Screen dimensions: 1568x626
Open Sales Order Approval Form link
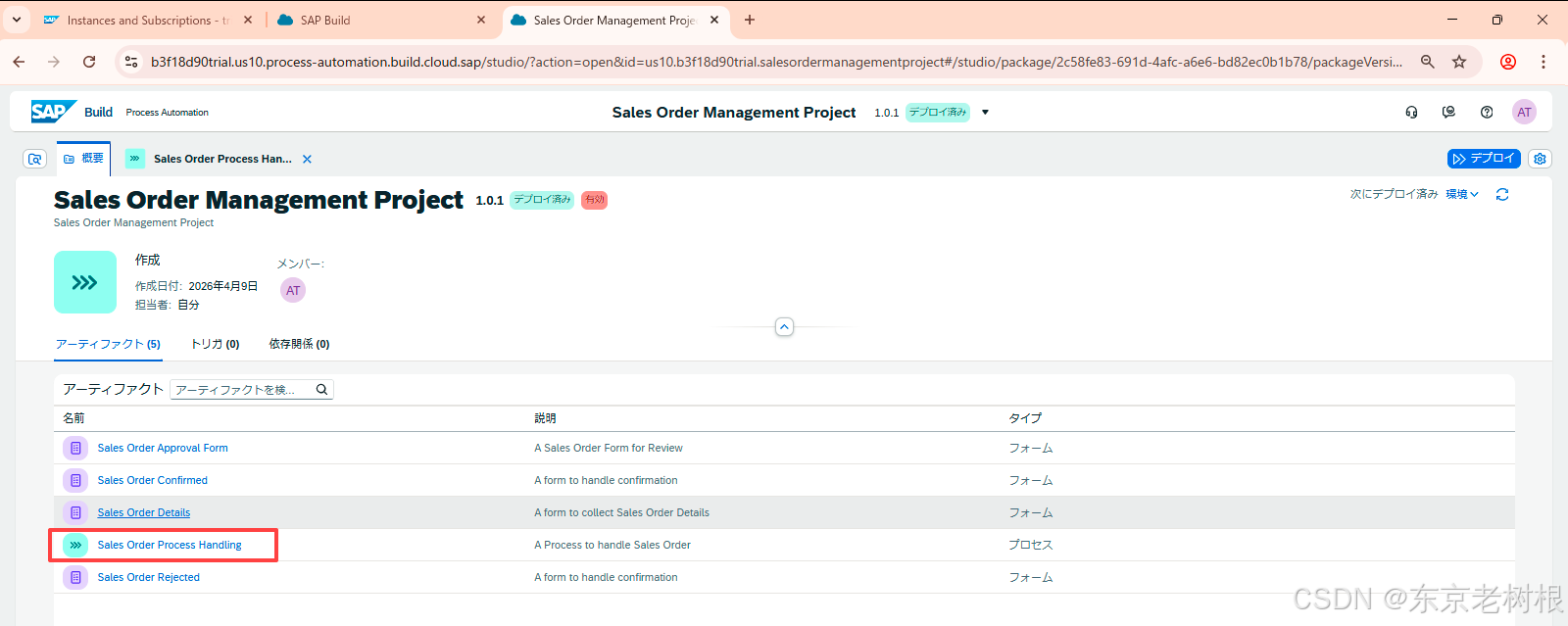pos(163,448)
